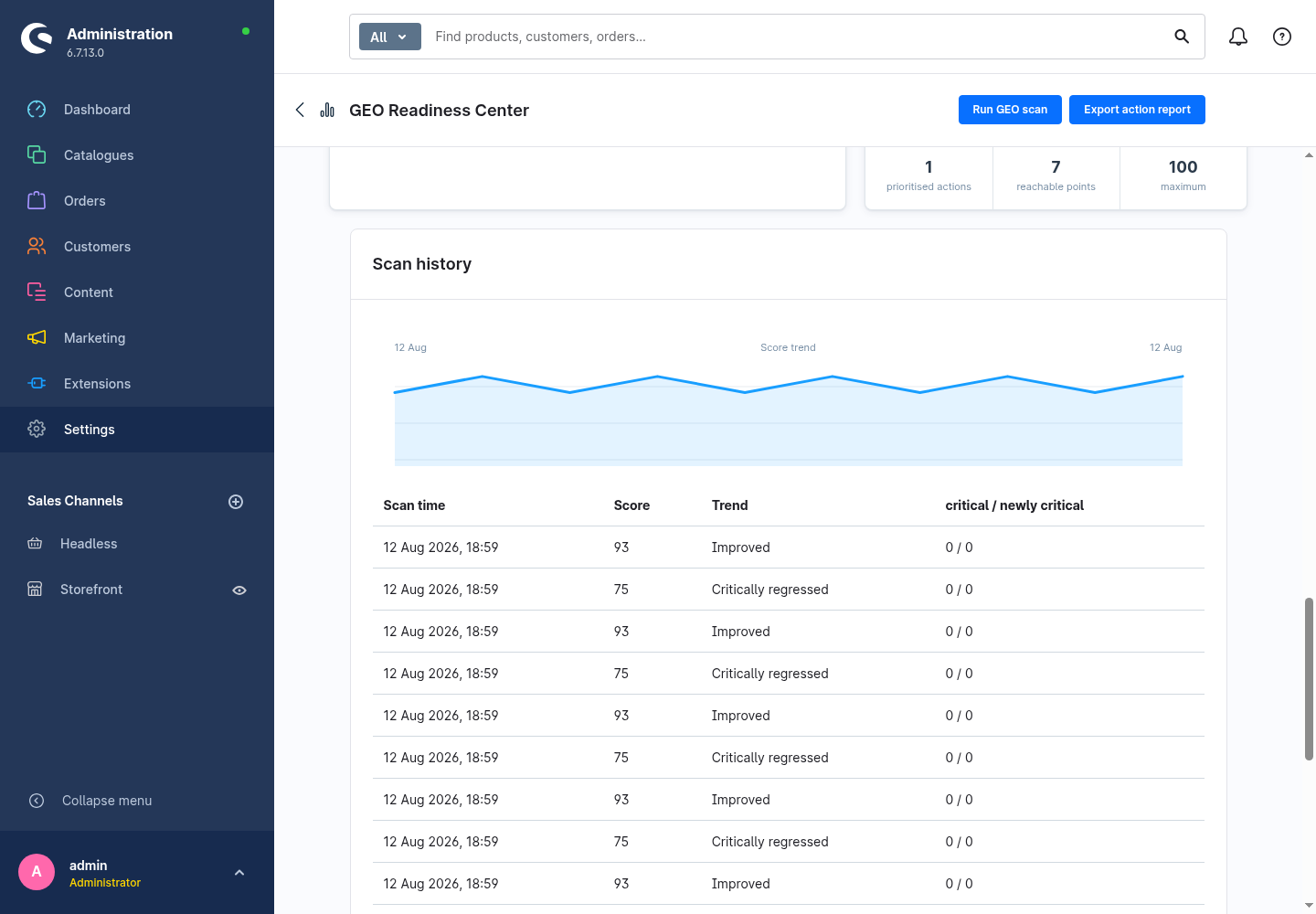Click the Scan time column header

click(414, 505)
